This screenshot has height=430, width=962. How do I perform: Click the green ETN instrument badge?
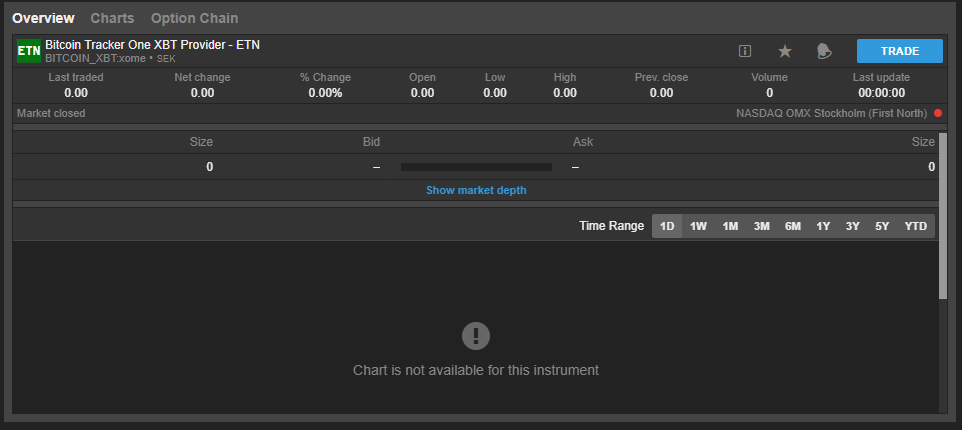point(29,51)
